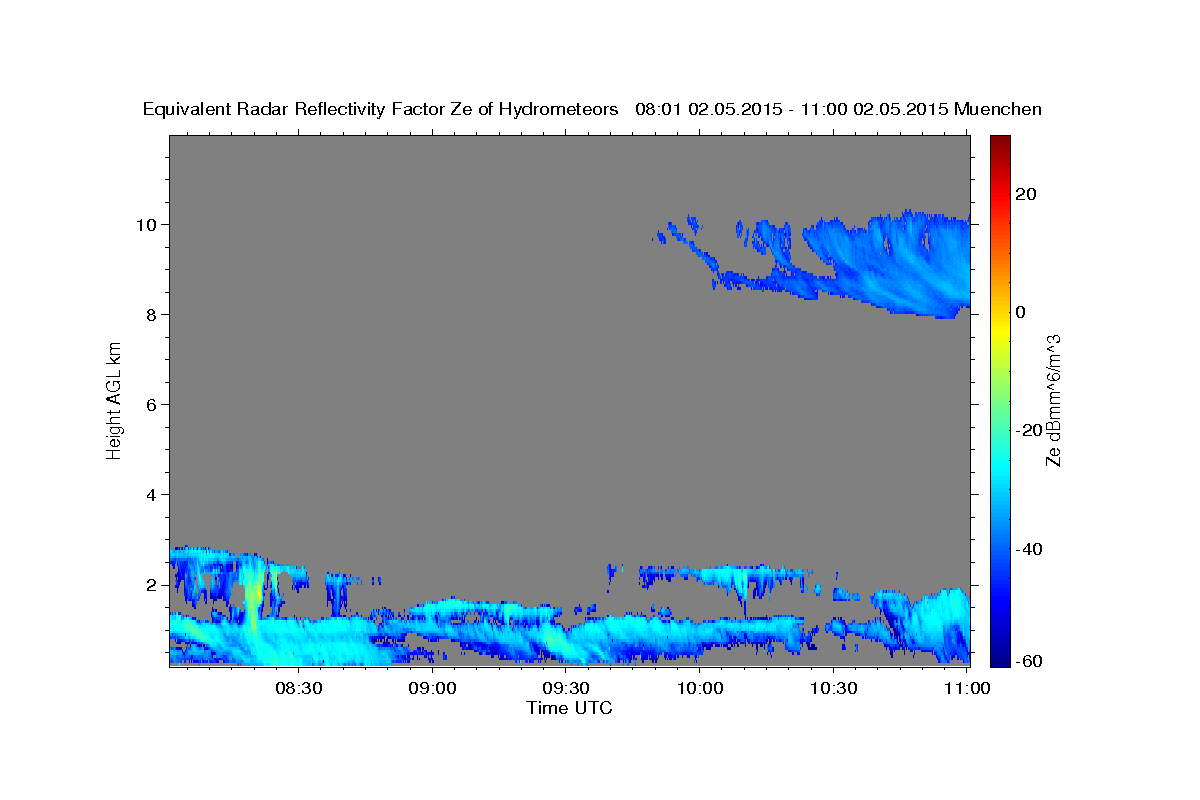1200x800 pixels.
Task: Click the date range '08:01 02.05.2015 - 11:00 02.05.2015 Muenchen'
Action: [x=838, y=110]
